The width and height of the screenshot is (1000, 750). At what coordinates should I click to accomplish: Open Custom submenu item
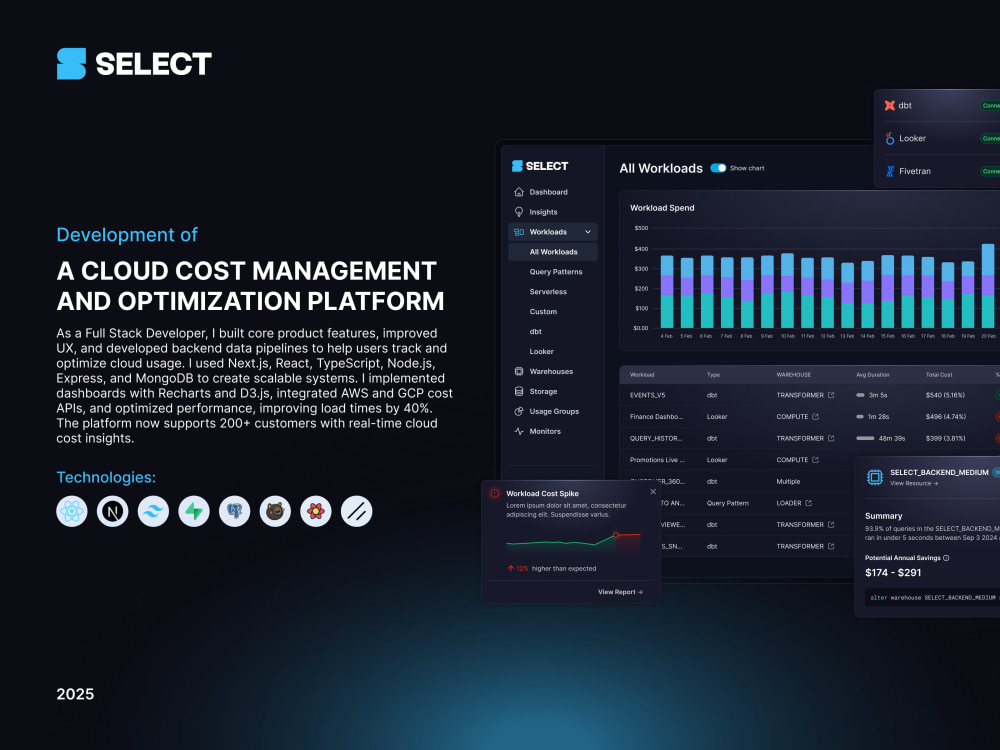click(543, 312)
